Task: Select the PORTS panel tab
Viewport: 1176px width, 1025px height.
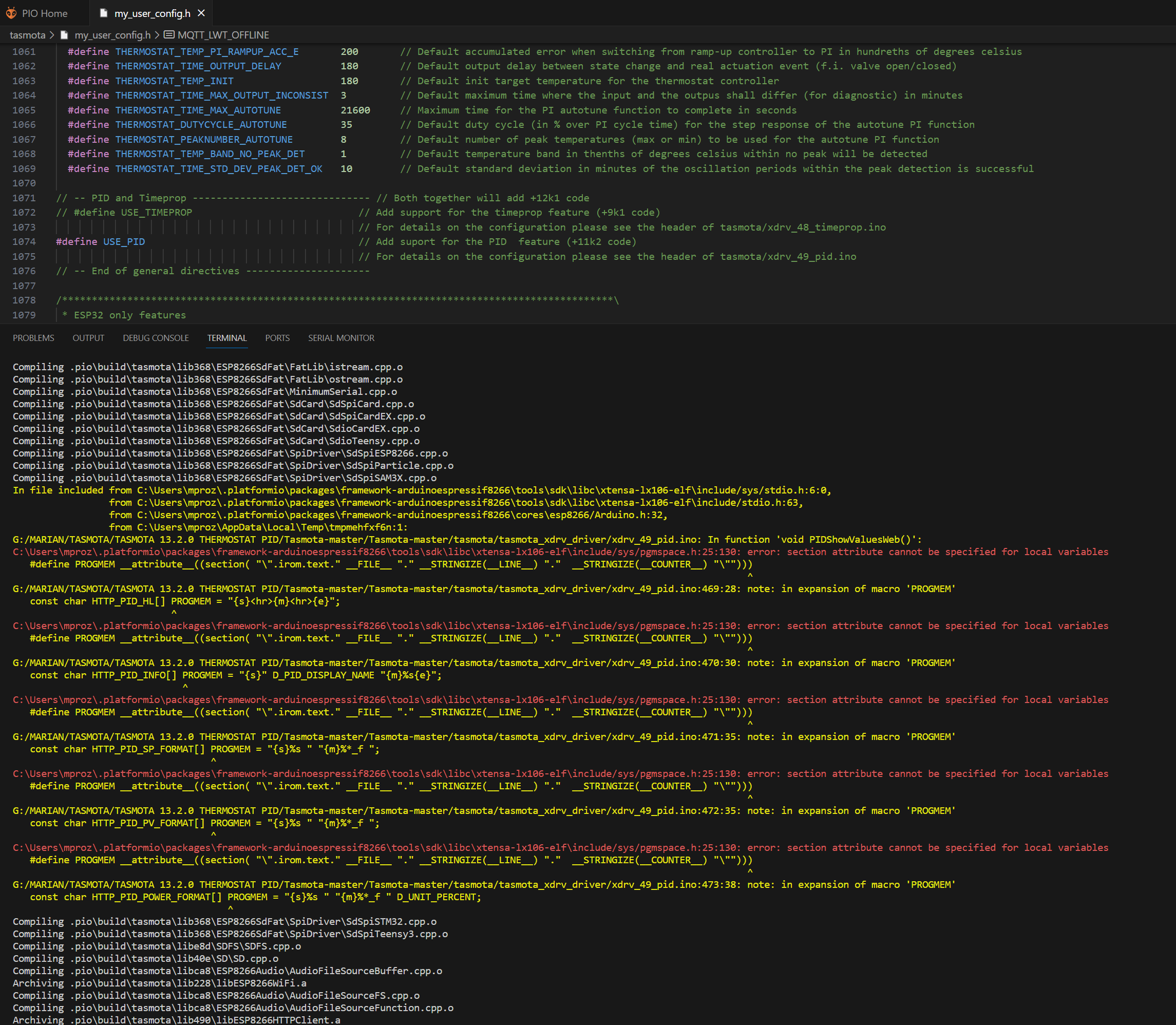Action: [x=277, y=337]
